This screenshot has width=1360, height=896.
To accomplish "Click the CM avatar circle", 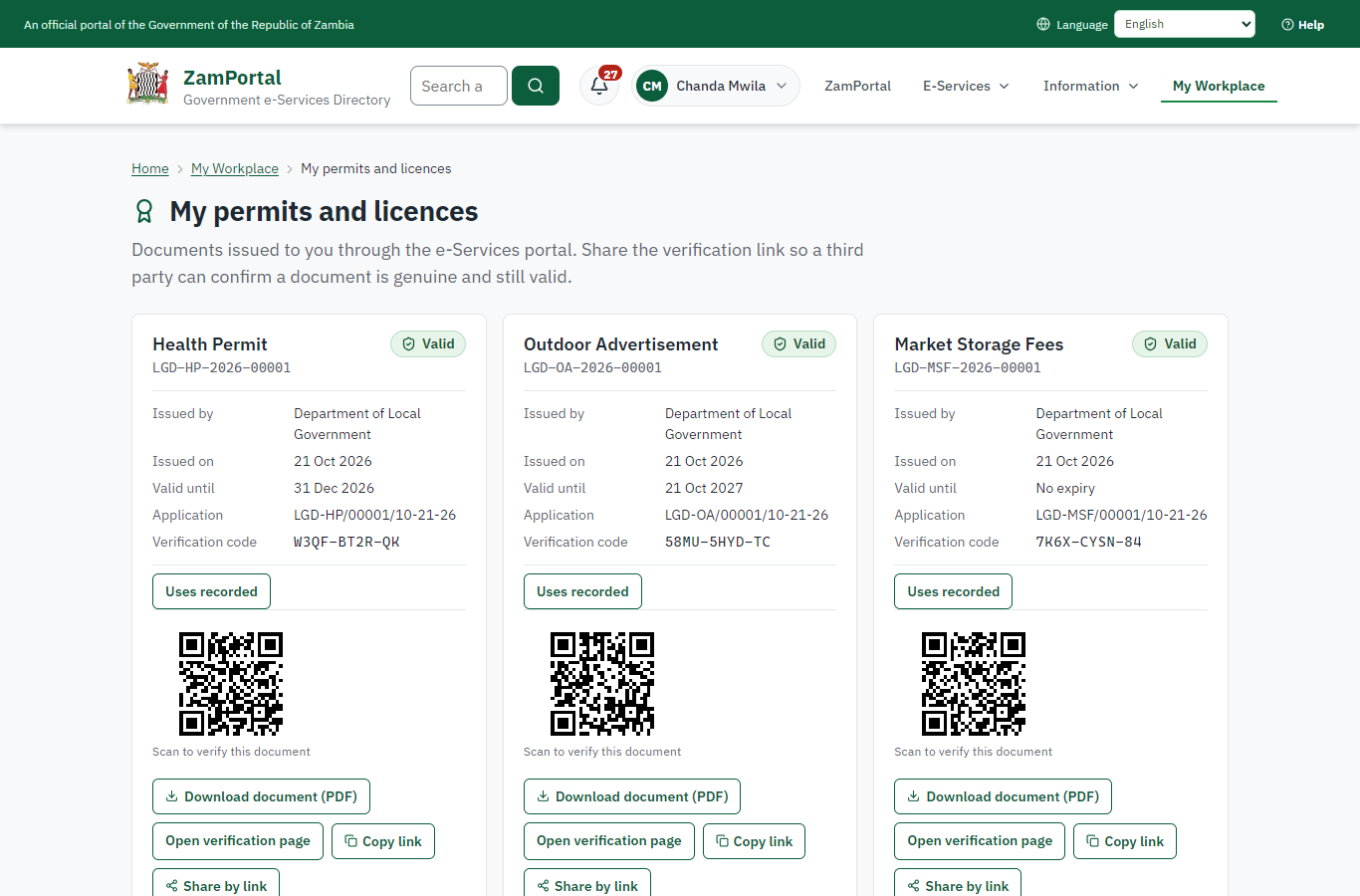I will coord(652,86).
